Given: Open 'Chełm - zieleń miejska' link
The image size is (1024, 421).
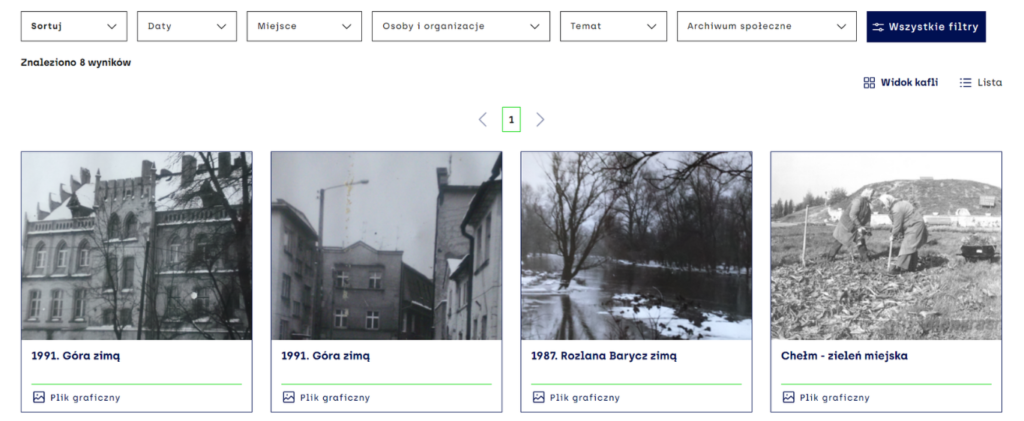Looking at the screenshot, I should (844, 356).
